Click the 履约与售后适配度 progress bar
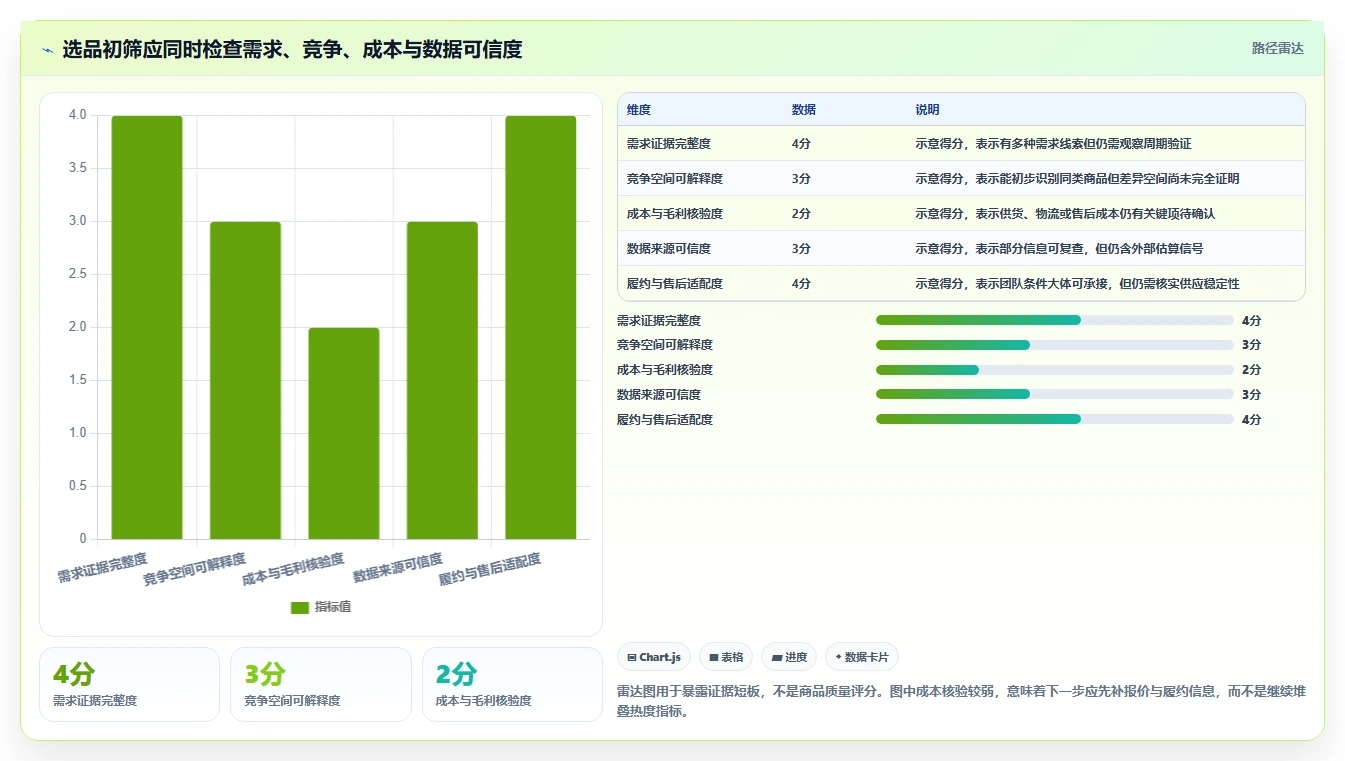Screen dimensions: 1345x761 [x=1055, y=419]
